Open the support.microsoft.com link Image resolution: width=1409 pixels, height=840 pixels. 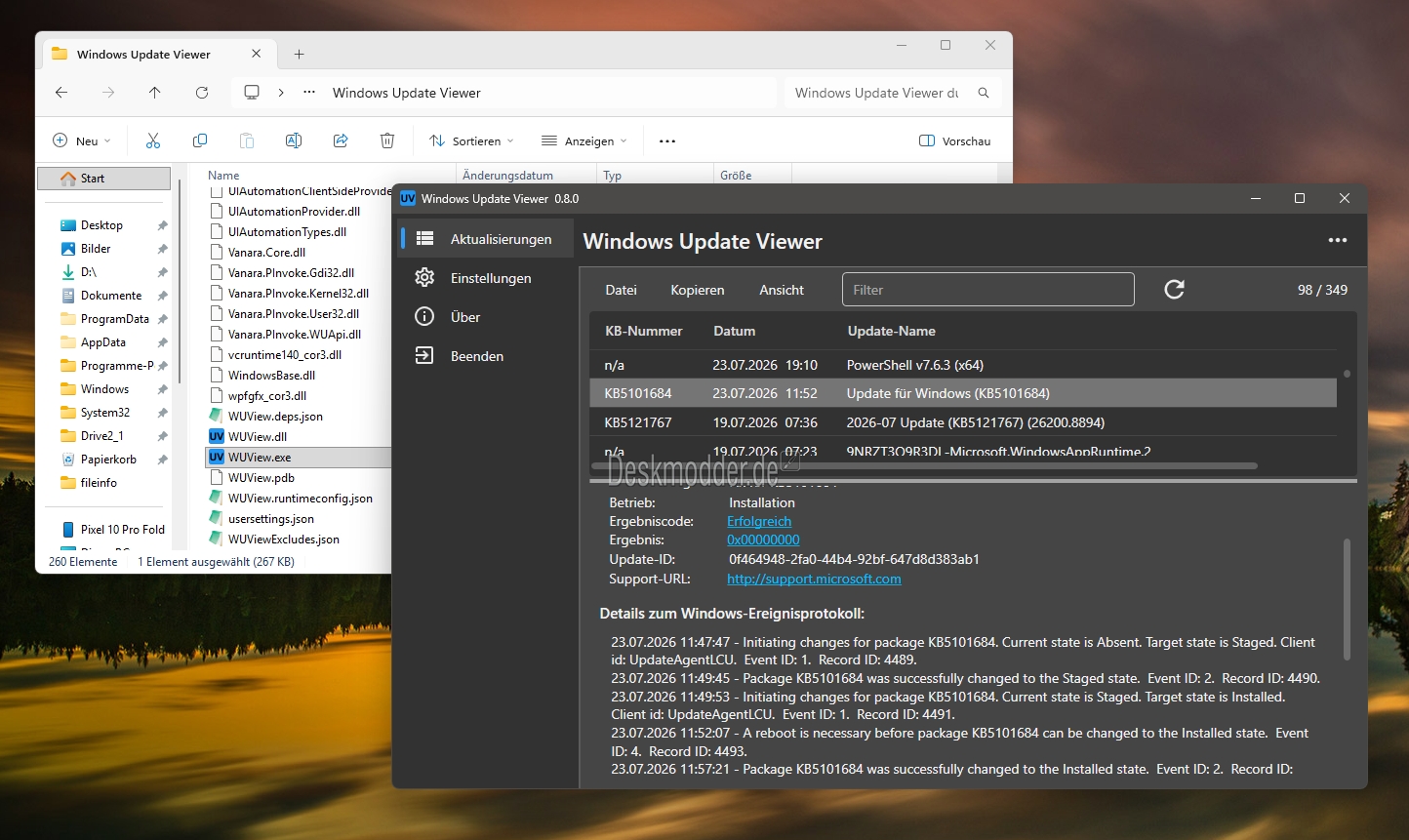(814, 579)
